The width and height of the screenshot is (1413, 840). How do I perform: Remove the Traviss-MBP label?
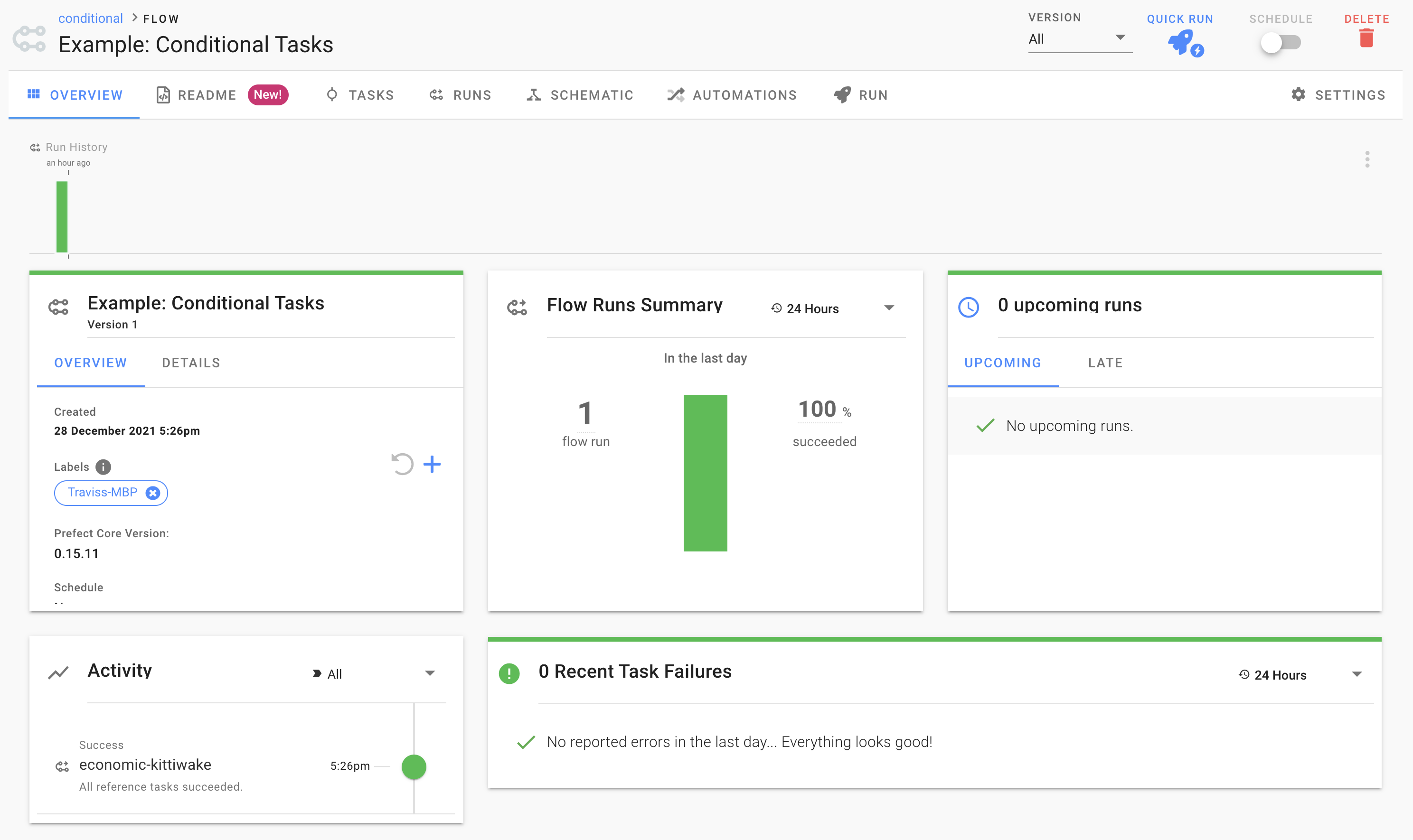[152, 493]
